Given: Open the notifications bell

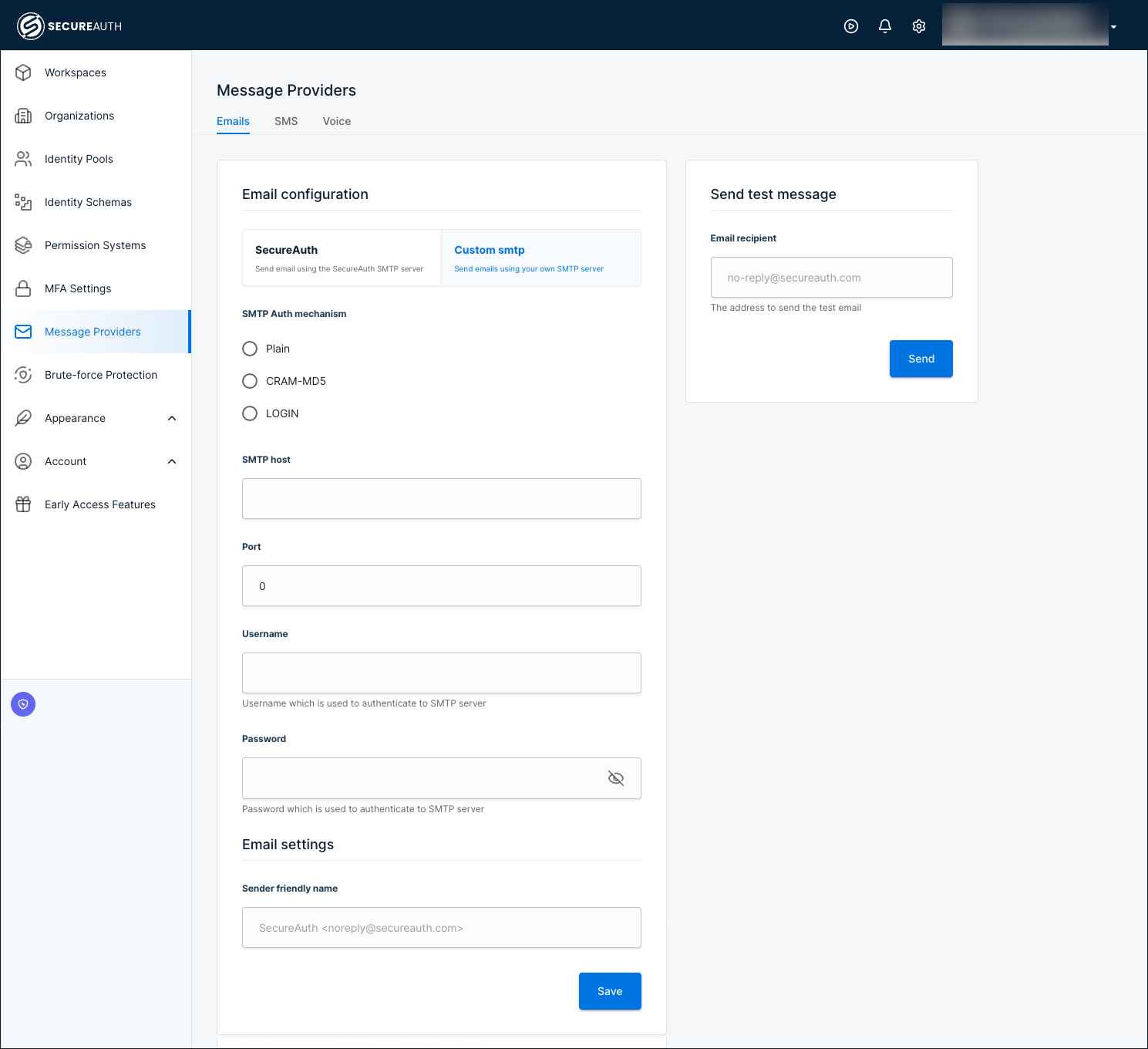Looking at the screenshot, I should tap(884, 25).
